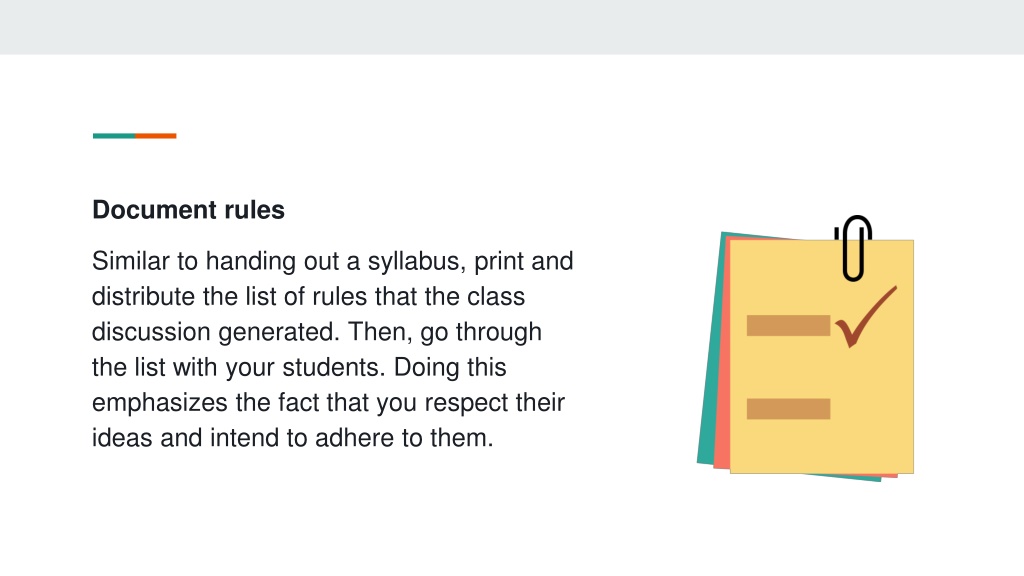1024x576 pixels.
Task: Click the last line ending "adhere to them."
Action: tap(293, 438)
